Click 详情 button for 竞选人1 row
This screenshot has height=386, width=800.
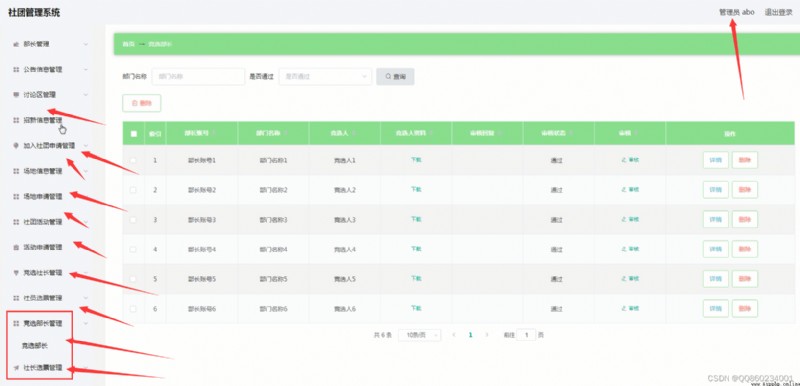(x=716, y=160)
